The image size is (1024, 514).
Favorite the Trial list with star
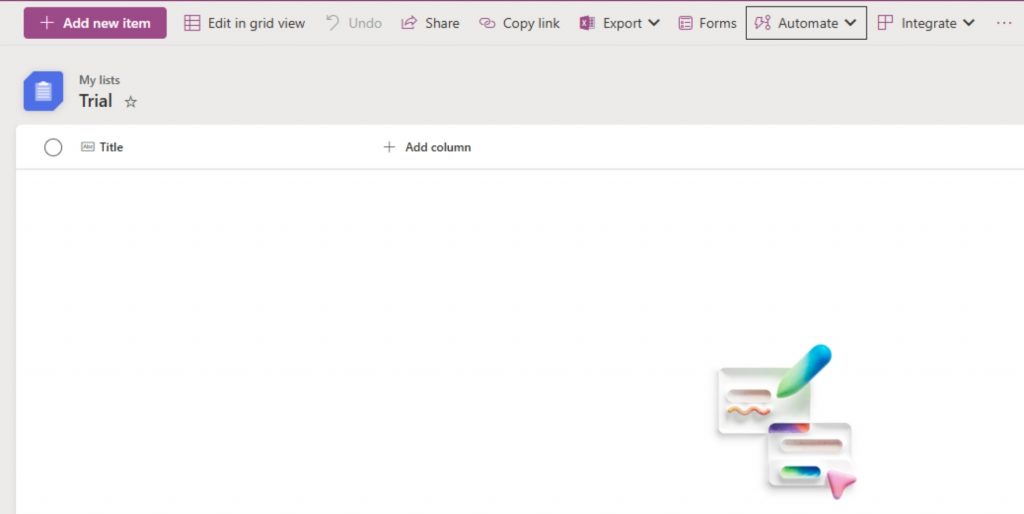[131, 102]
